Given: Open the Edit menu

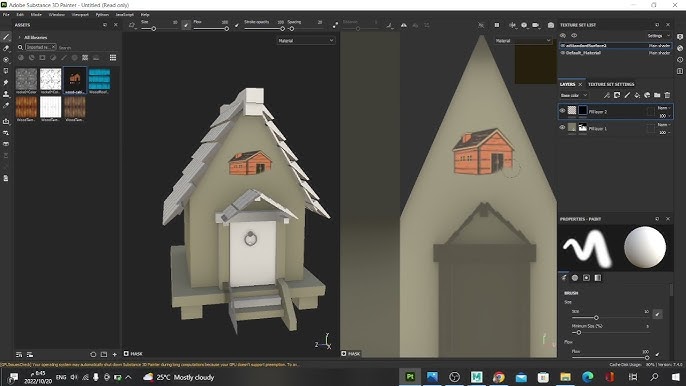Looking at the screenshot, I should click(x=20, y=14).
